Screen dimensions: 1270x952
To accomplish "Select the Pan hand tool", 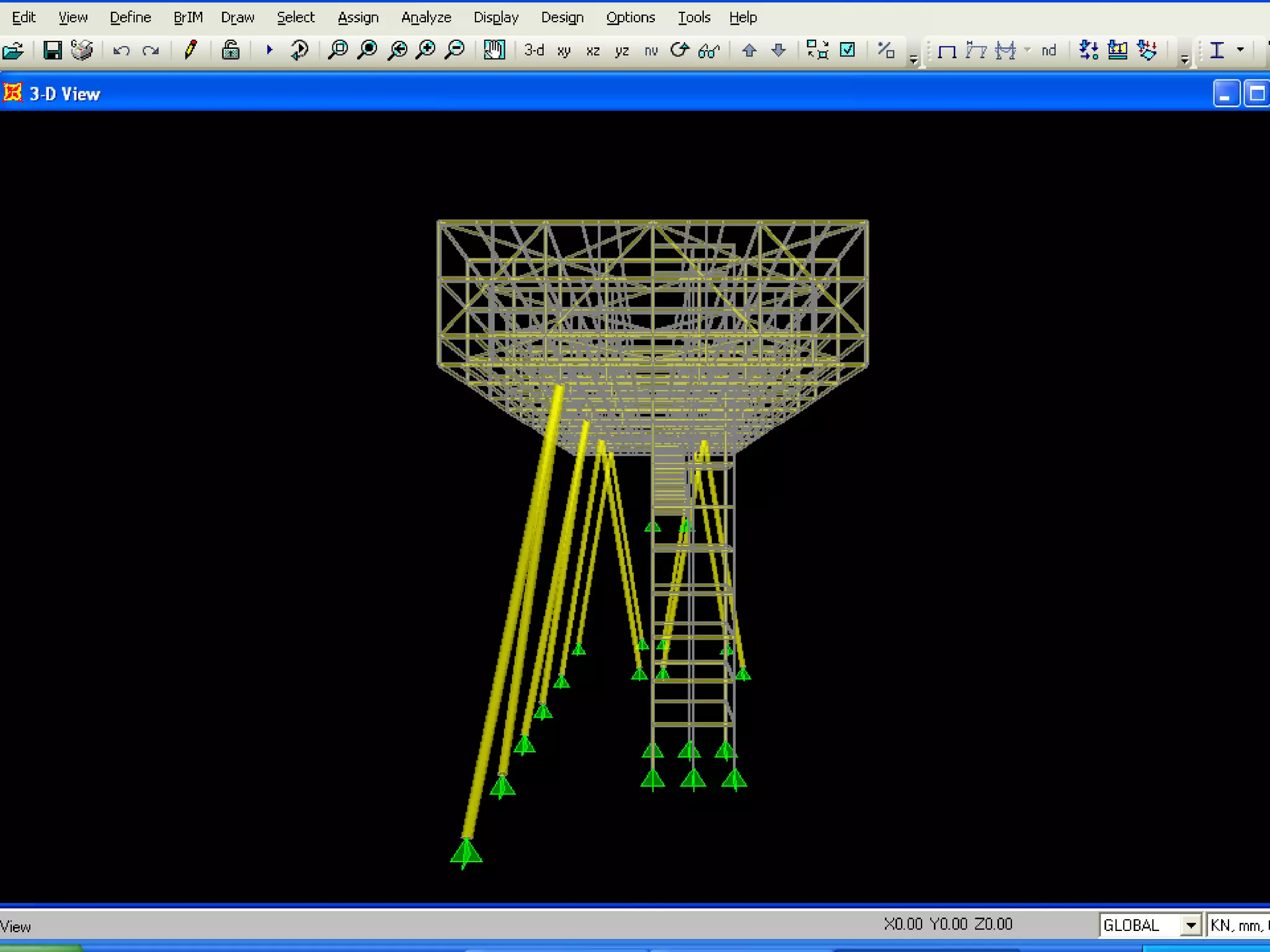I will coord(494,50).
